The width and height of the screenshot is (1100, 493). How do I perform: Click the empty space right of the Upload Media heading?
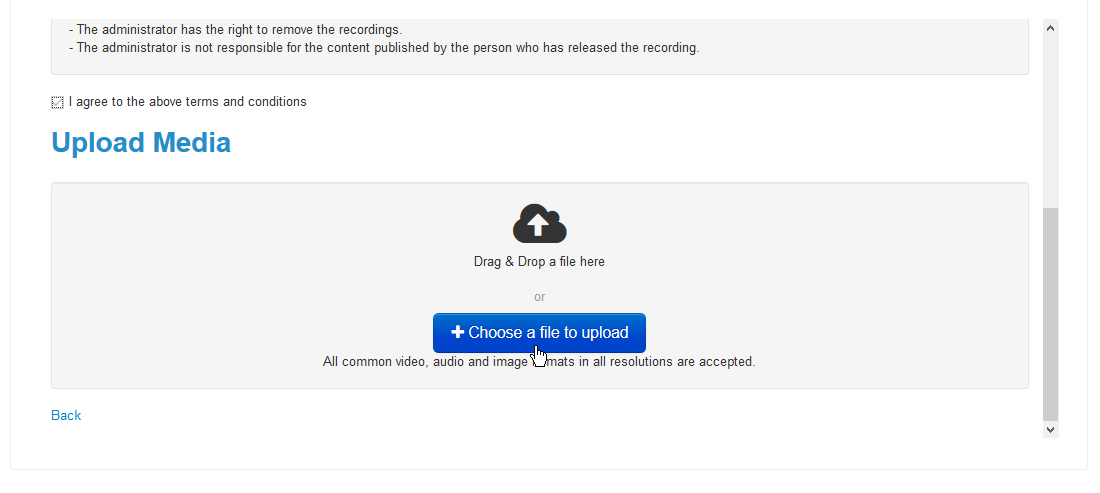tap(630, 142)
